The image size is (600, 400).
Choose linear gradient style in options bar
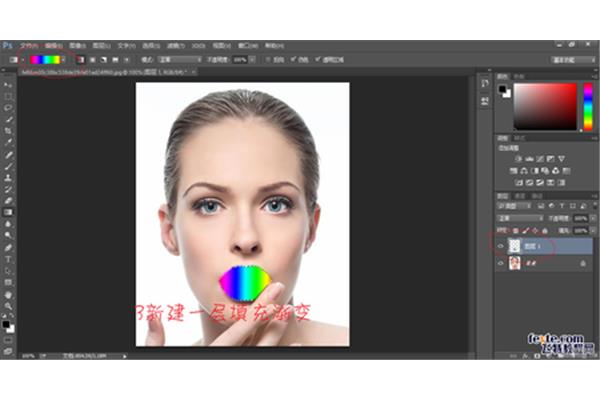tap(80, 60)
